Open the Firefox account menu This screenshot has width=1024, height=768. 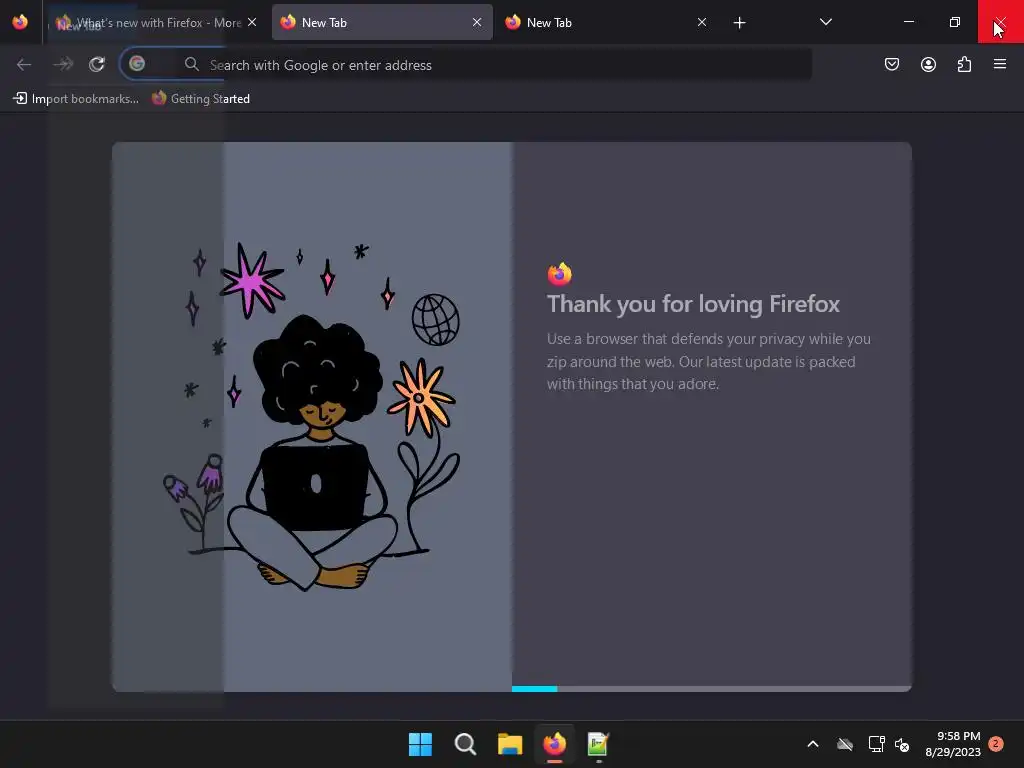click(928, 64)
